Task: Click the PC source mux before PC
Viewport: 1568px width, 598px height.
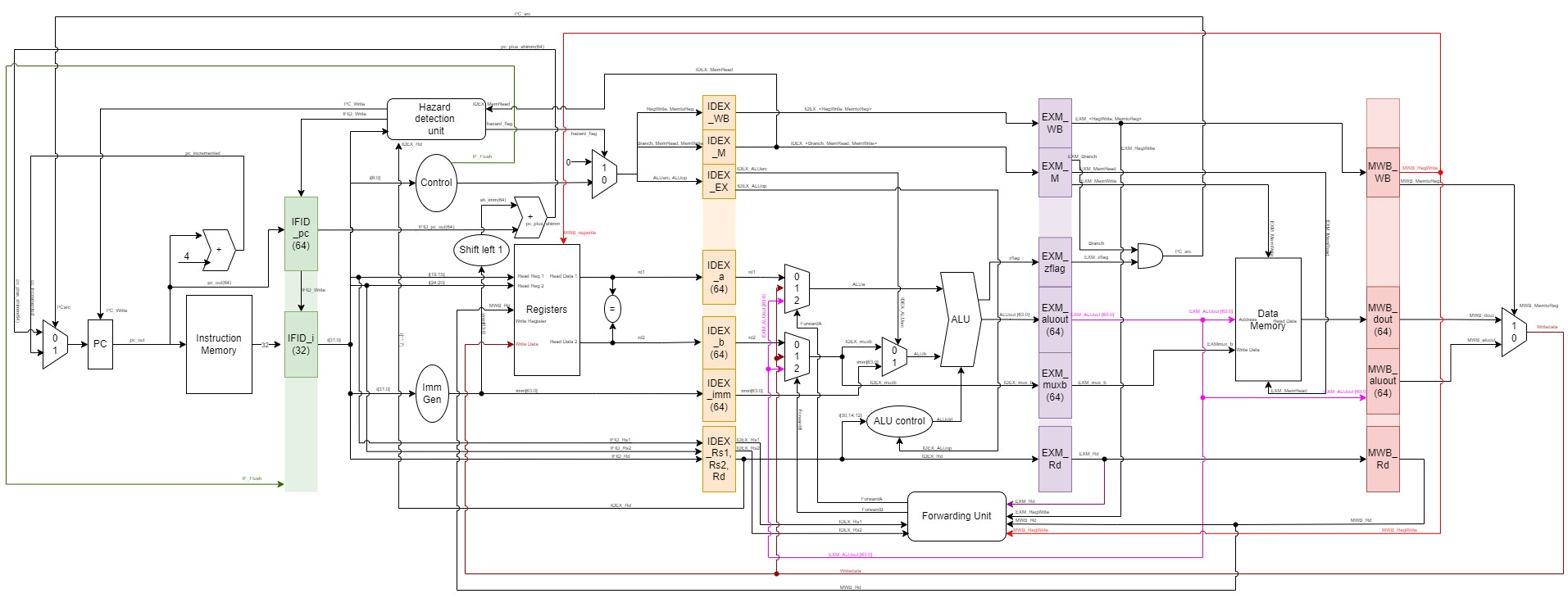Action: point(55,344)
